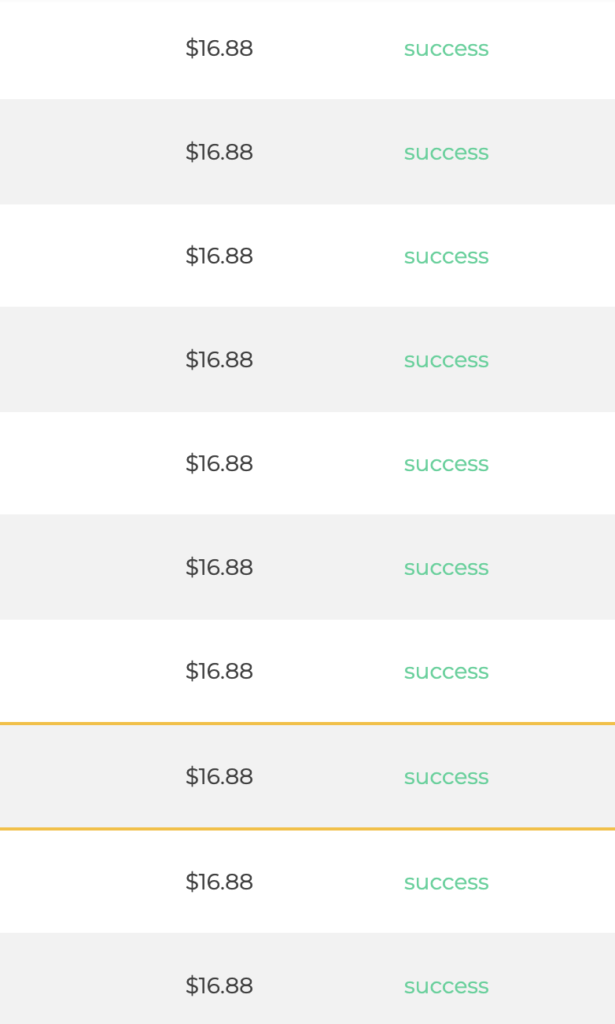The width and height of the screenshot is (615, 1024).
Task: Click the $16.88 amount in the last row
Action: (x=219, y=985)
